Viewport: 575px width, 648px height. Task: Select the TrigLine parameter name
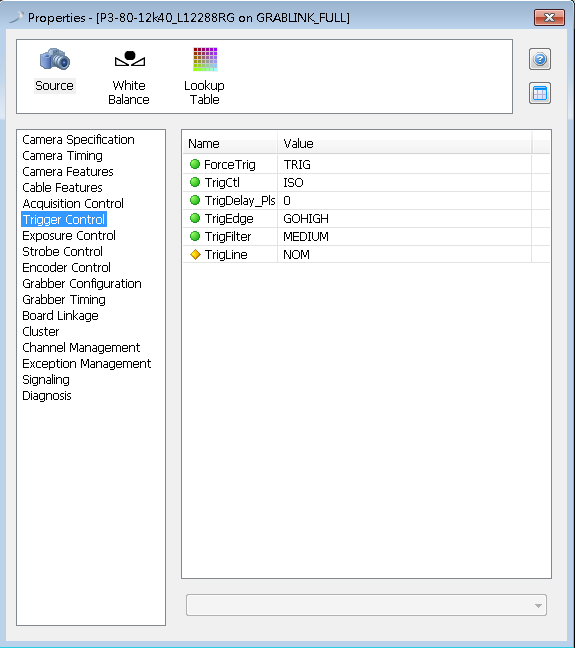[226, 255]
